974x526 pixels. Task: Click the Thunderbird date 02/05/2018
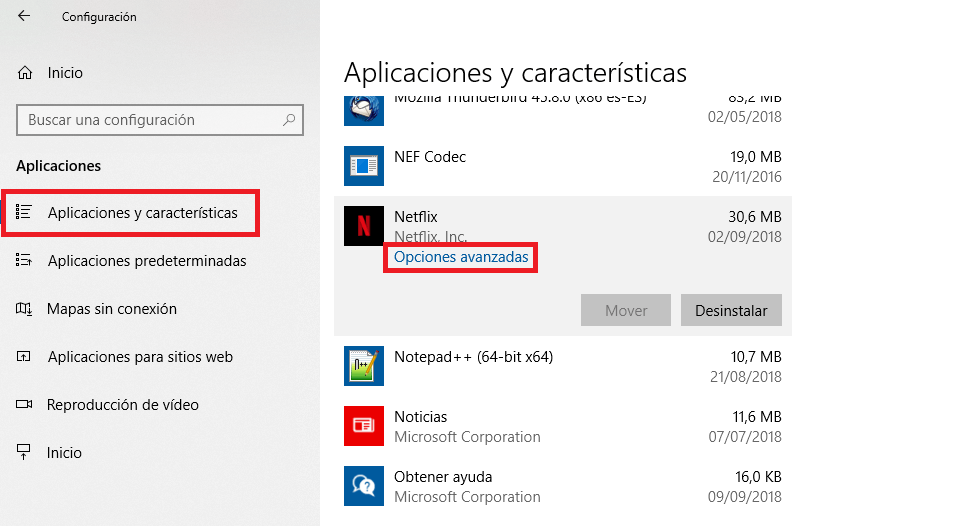pos(745,117)
